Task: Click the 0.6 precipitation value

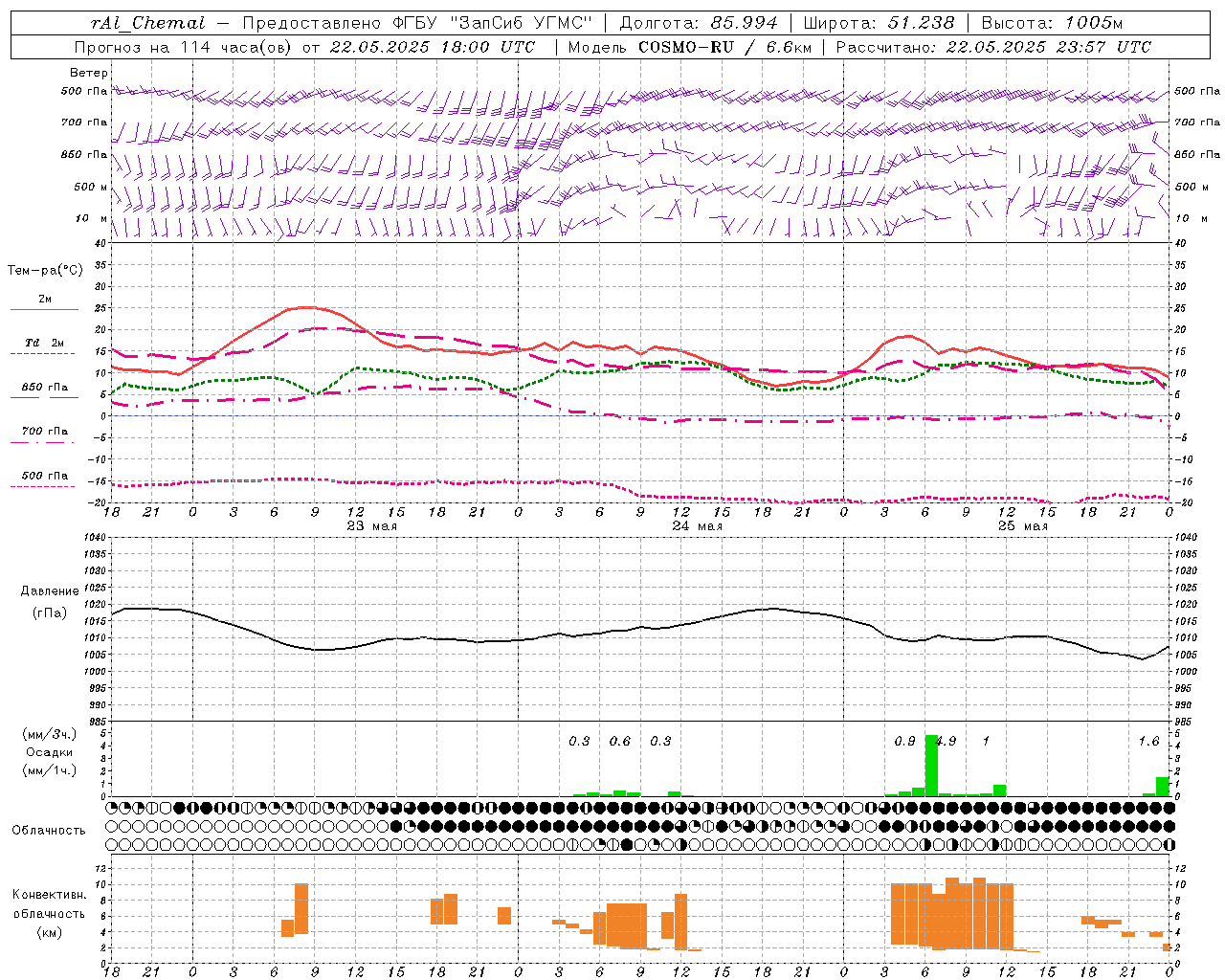Action: click(620, 741)
